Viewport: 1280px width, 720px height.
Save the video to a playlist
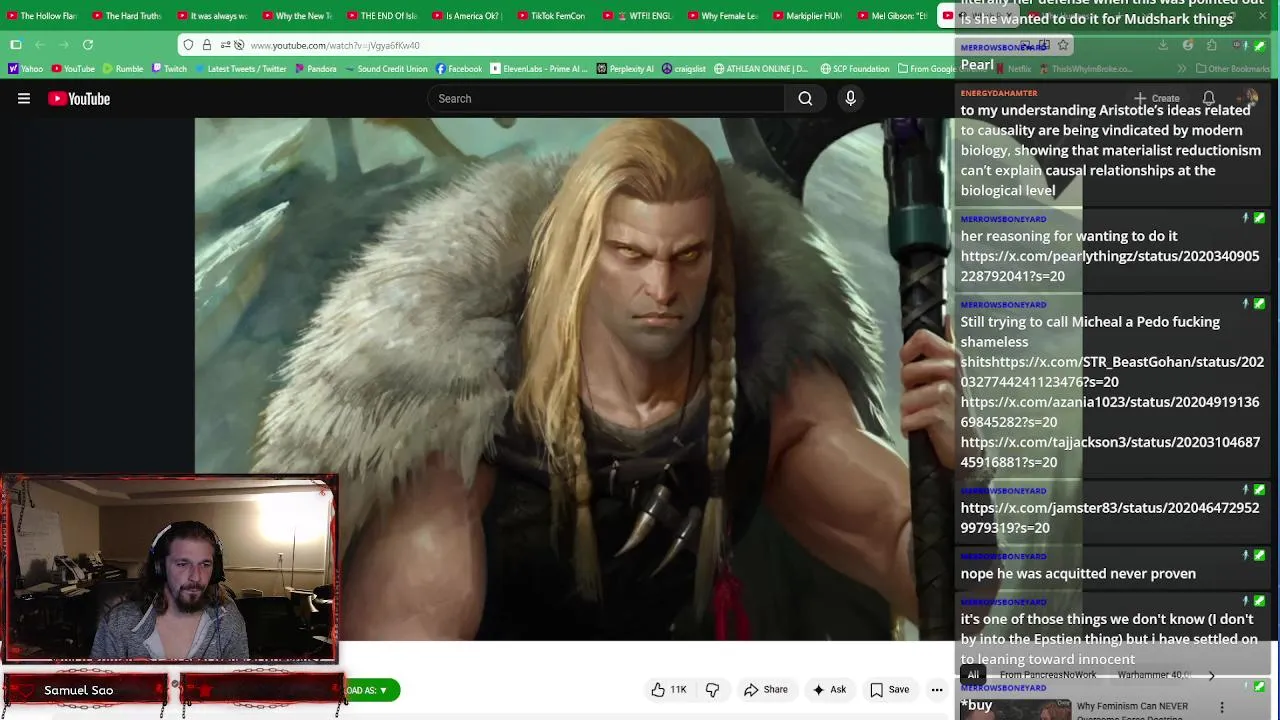(889, 689)
